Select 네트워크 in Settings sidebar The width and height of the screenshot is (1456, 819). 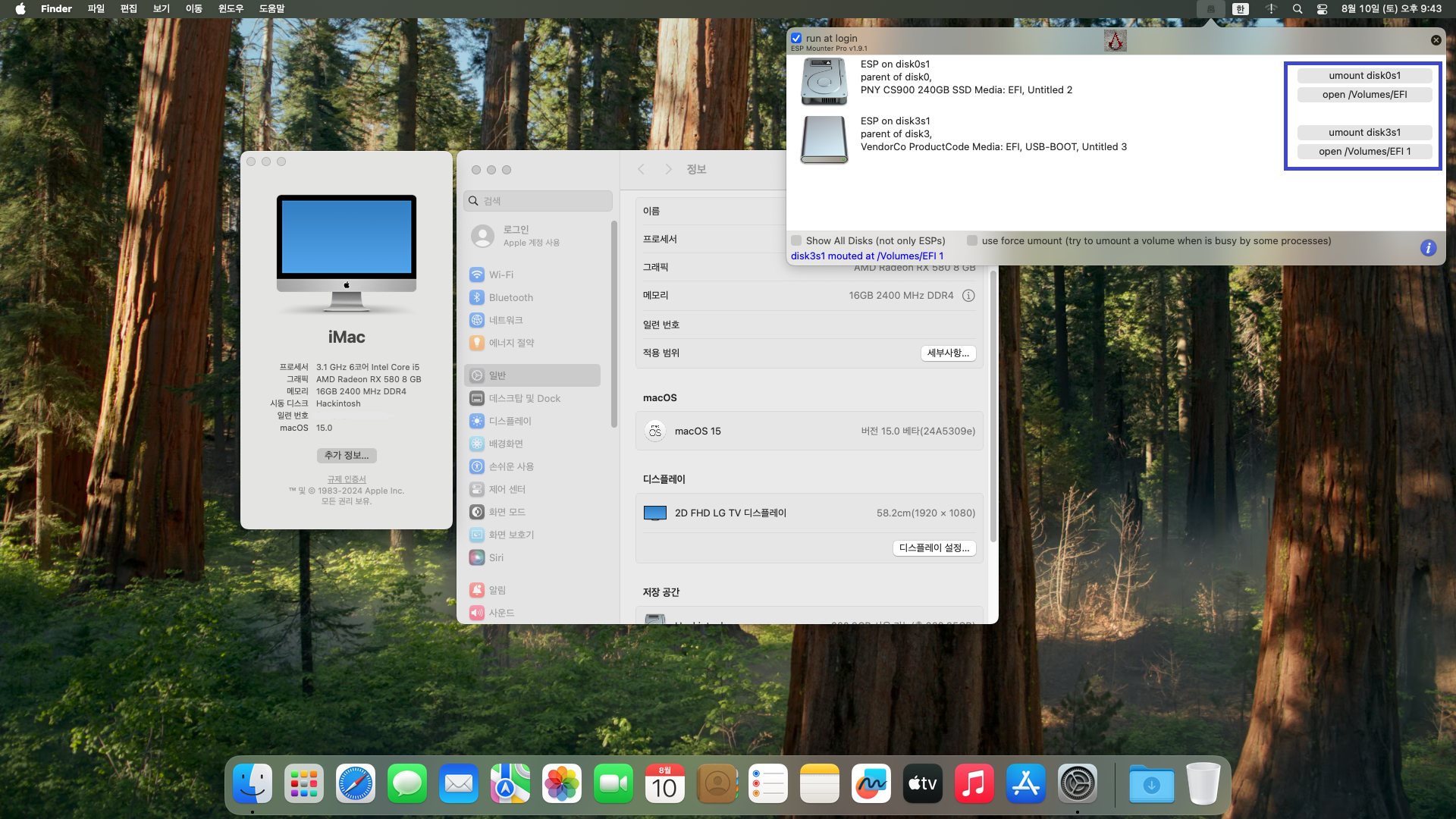(532, 320)
